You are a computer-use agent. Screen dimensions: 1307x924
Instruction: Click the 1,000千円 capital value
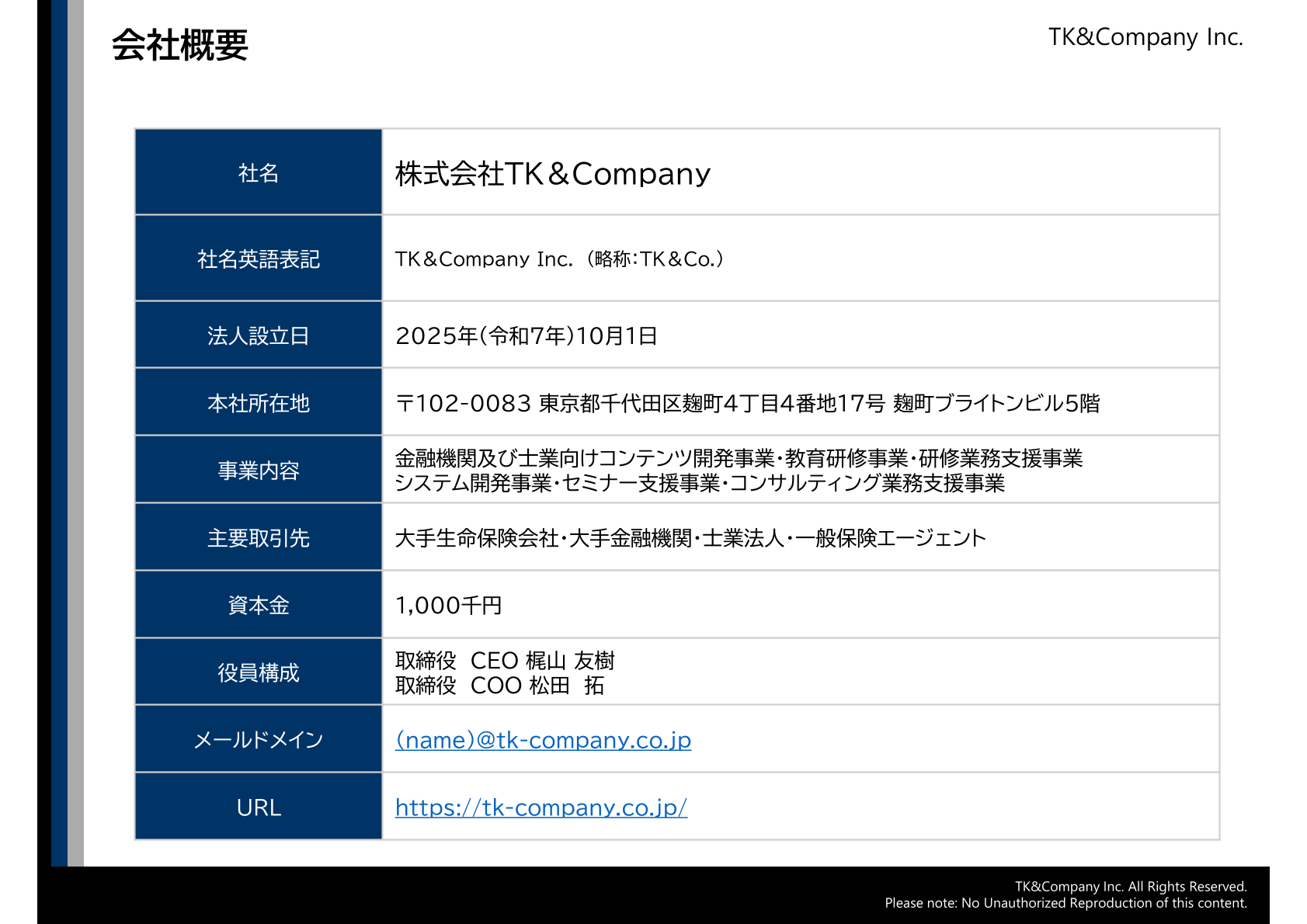[x=448, y=605]
